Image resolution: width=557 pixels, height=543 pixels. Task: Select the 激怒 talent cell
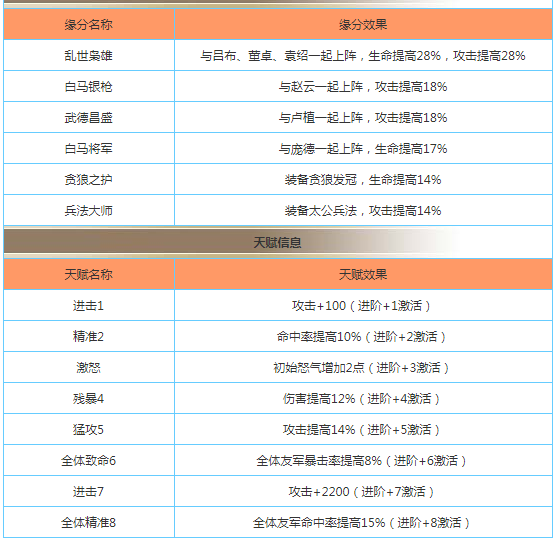(x=89, y=367)
